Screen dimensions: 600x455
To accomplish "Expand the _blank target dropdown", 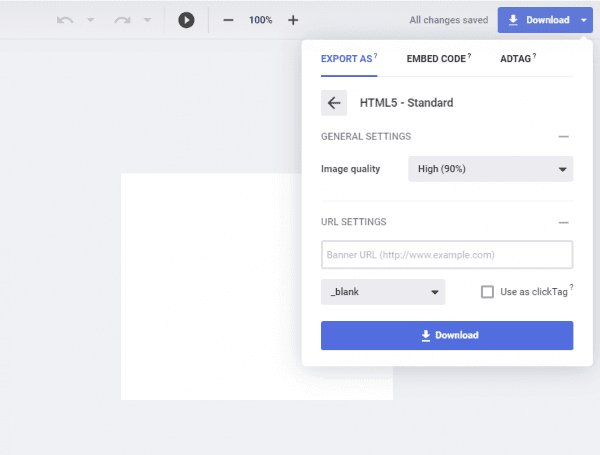I will [x=382, y=292].
